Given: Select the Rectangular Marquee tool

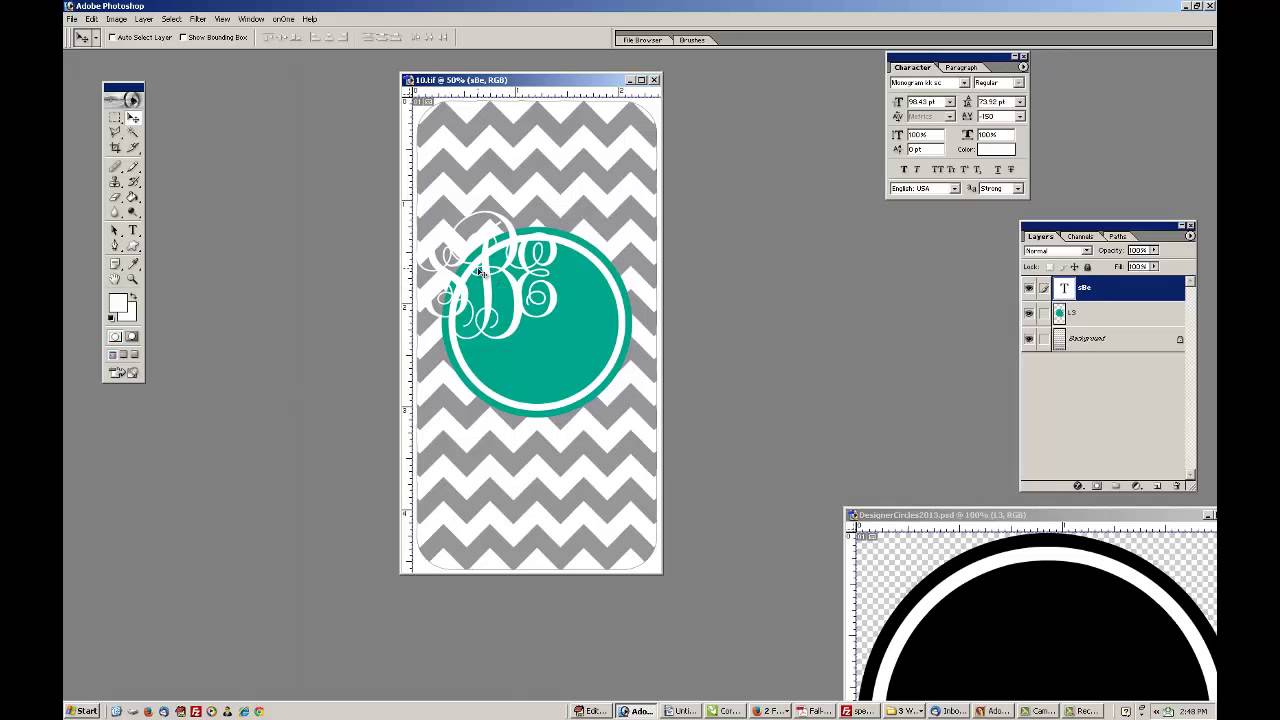Looking at the screenshot, I should (x=115, y=118).
